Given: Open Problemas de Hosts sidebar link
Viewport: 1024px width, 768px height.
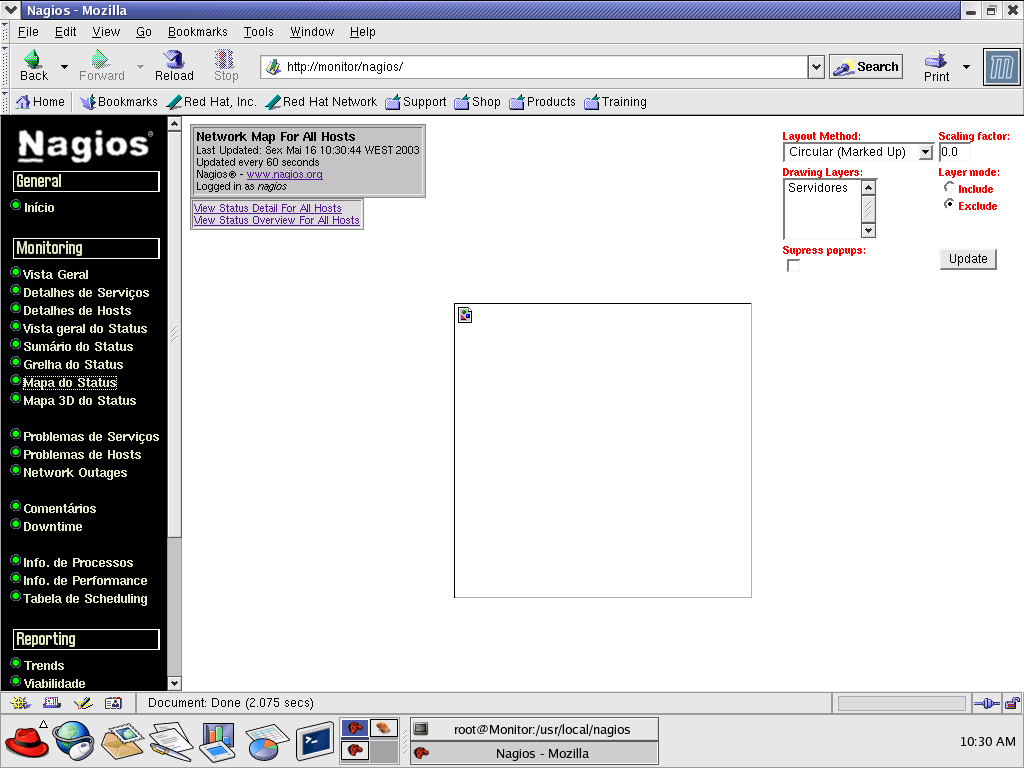Looking at the screenshot, I should (x=82, y=455).
